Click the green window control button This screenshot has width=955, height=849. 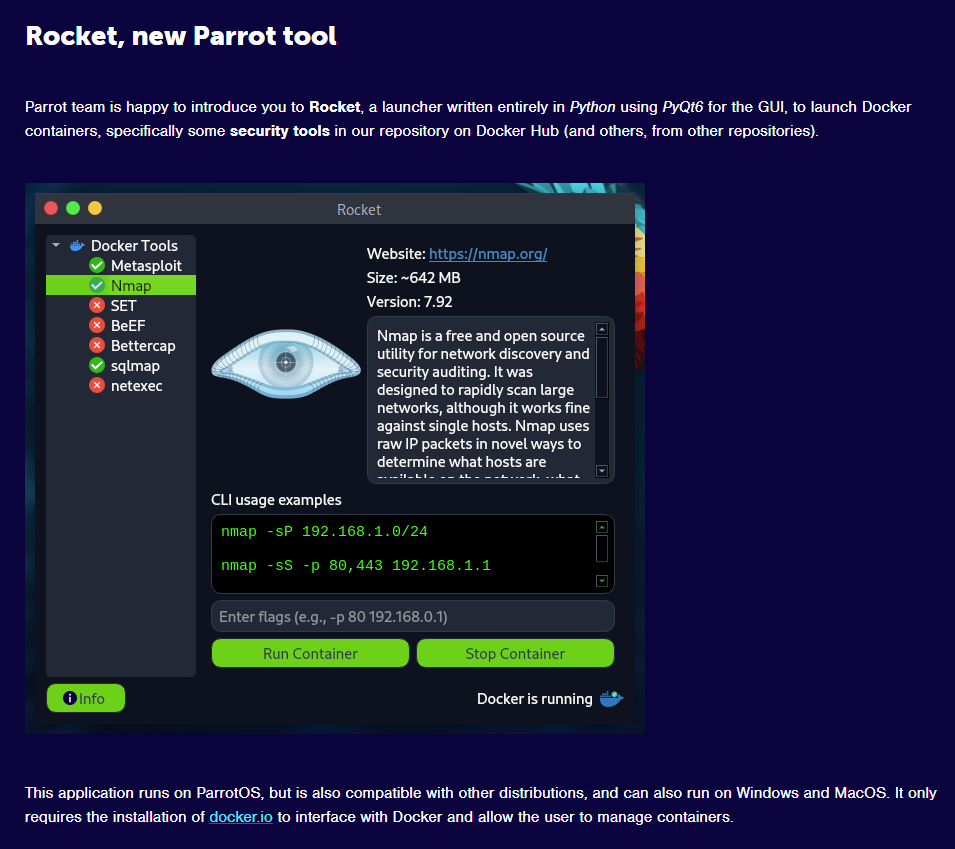[x=73, y=208]
